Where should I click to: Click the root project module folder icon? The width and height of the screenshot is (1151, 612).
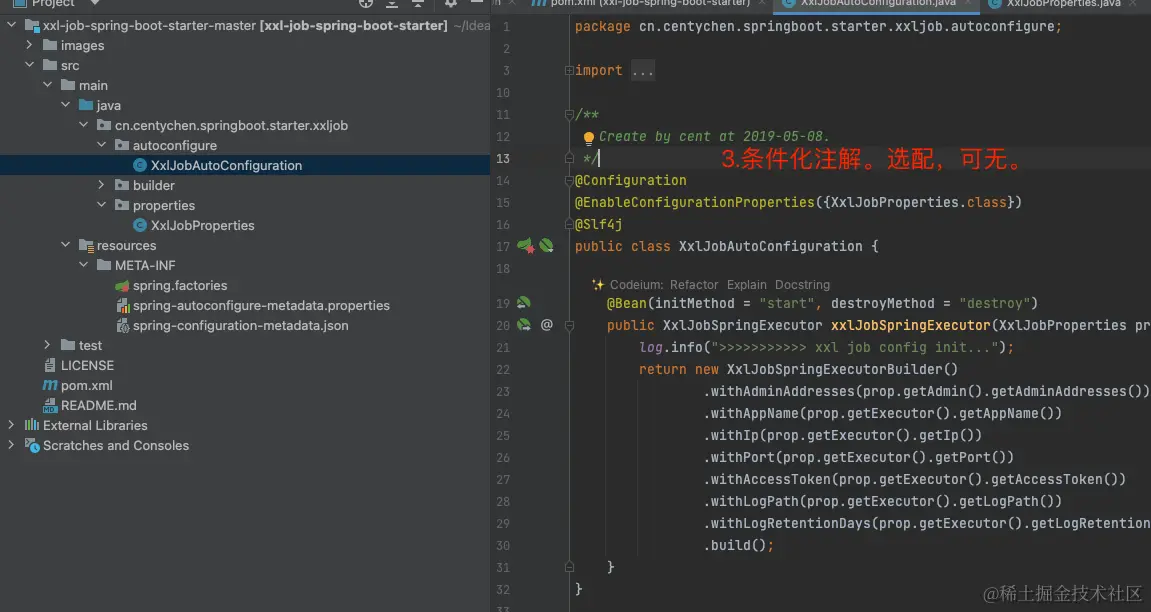[x=32, y=26]
